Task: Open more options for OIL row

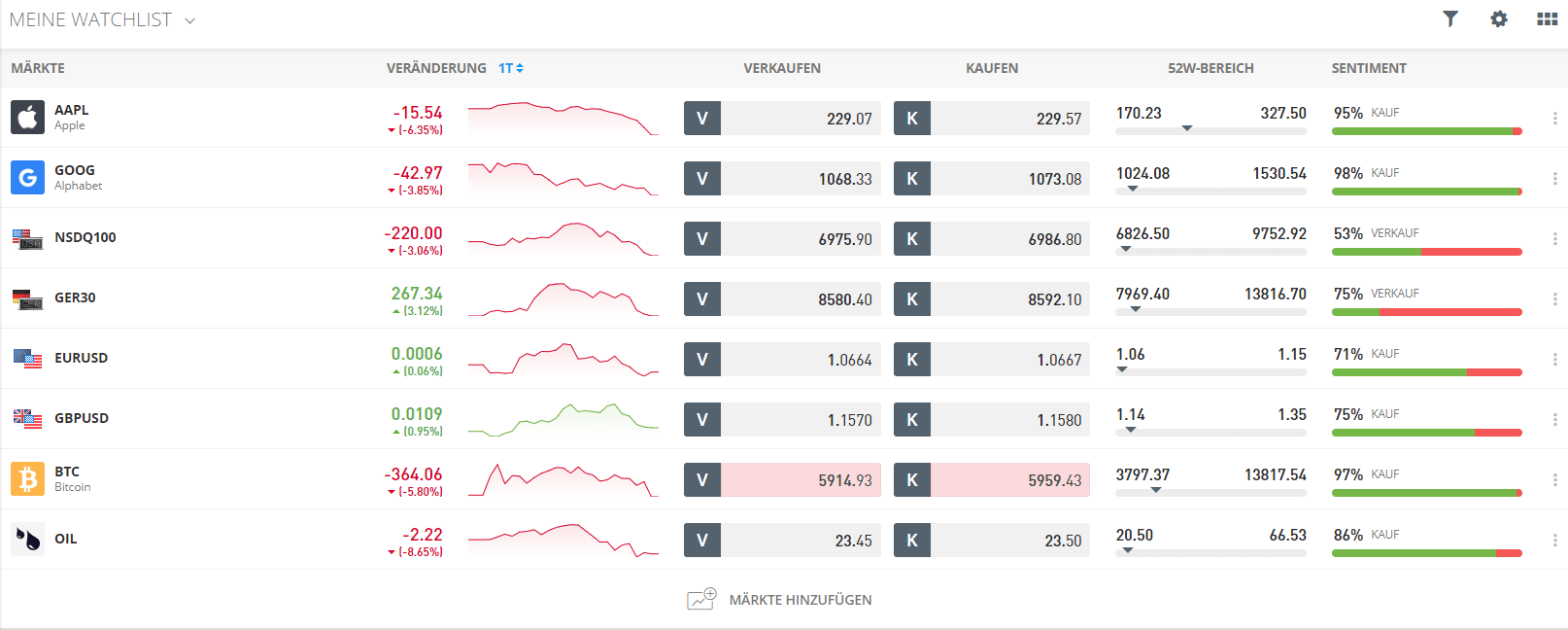Action: pos(1554,541)
